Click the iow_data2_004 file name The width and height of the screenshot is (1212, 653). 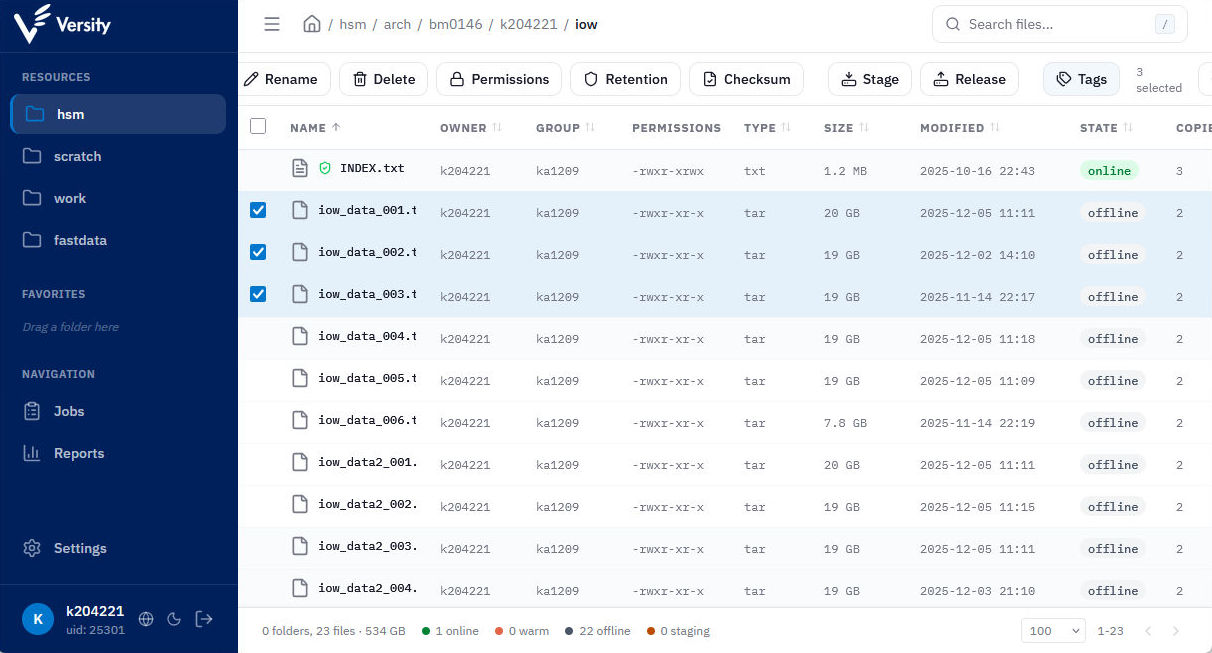(367, 588)
